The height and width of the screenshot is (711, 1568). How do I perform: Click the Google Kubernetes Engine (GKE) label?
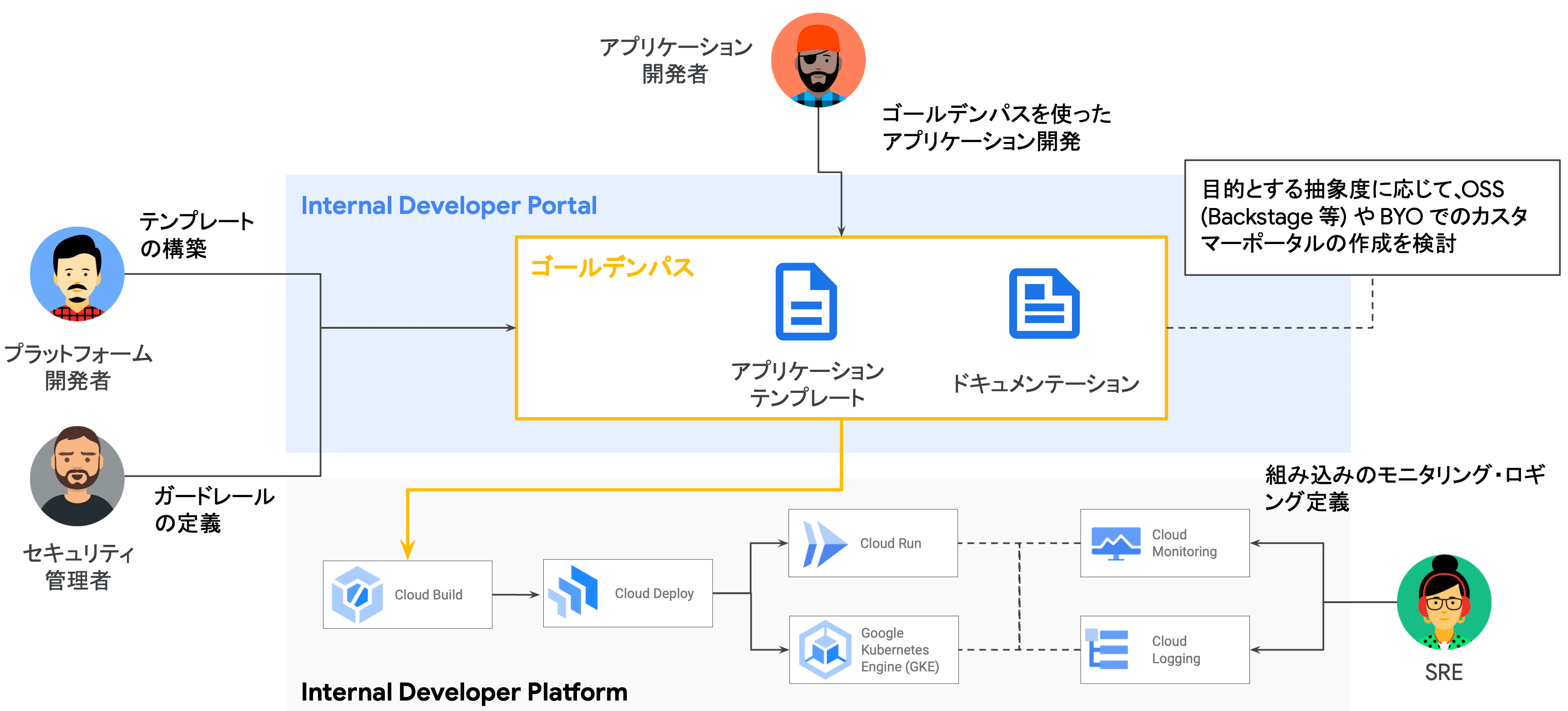[900, 650]
